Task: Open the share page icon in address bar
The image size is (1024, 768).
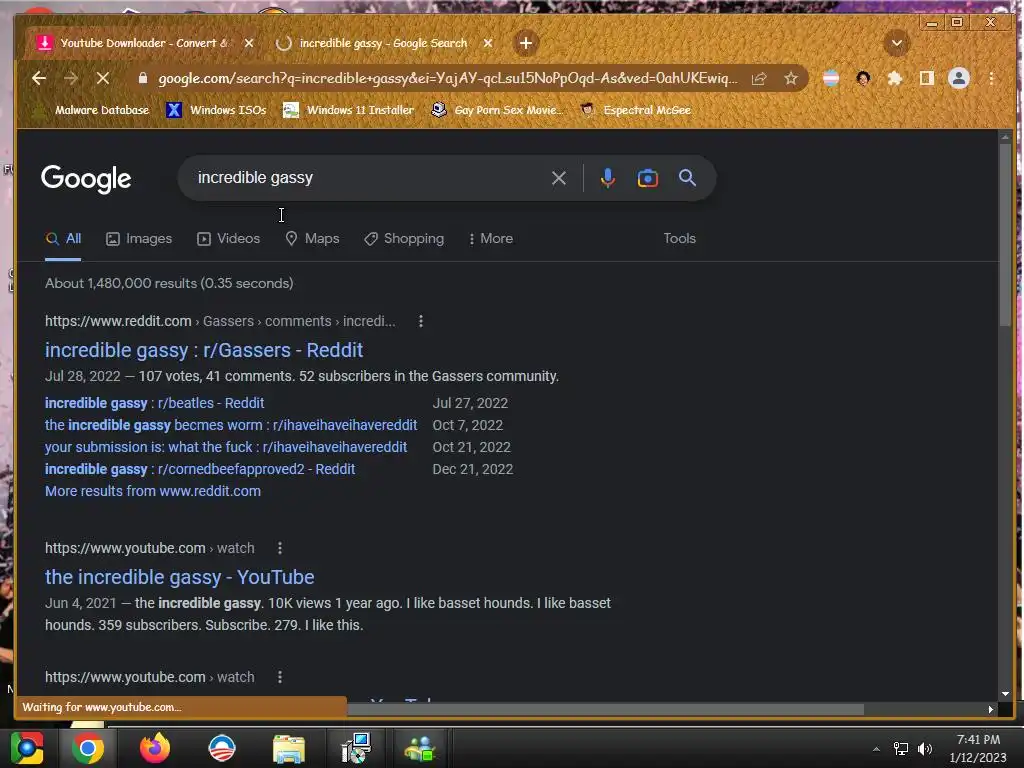Action: 759,78
